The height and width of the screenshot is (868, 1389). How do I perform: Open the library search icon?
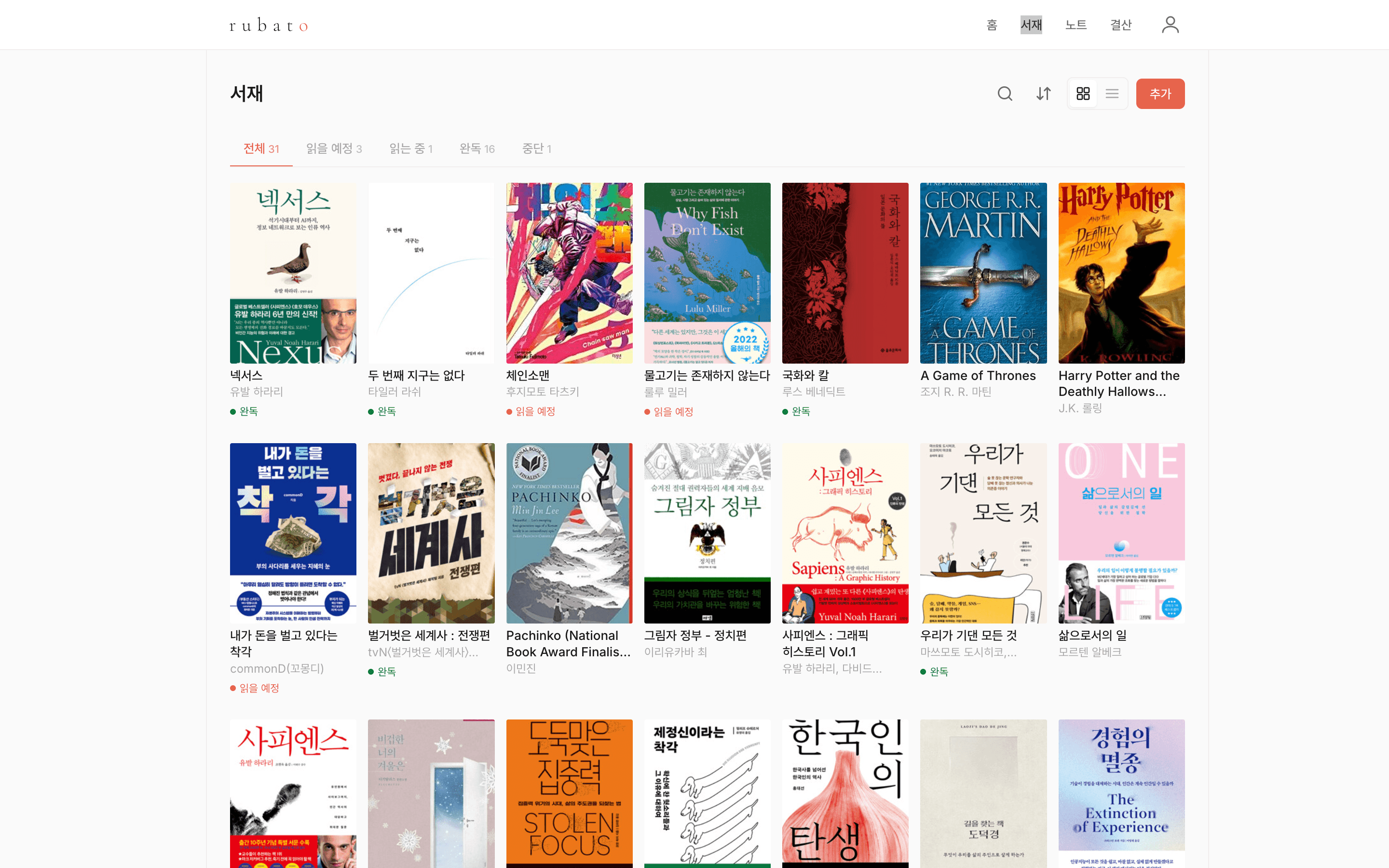1005,94
